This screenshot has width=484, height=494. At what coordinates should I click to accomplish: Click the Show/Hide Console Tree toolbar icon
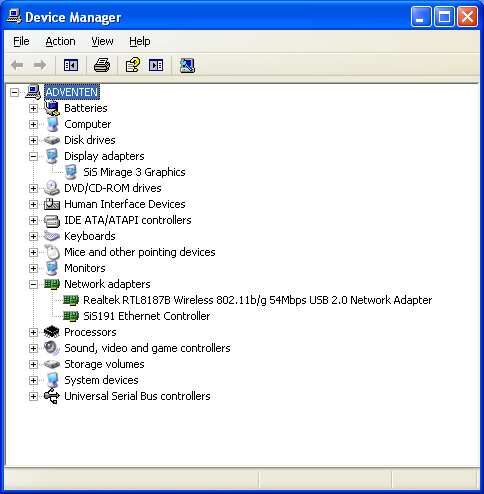pos(71,65)
